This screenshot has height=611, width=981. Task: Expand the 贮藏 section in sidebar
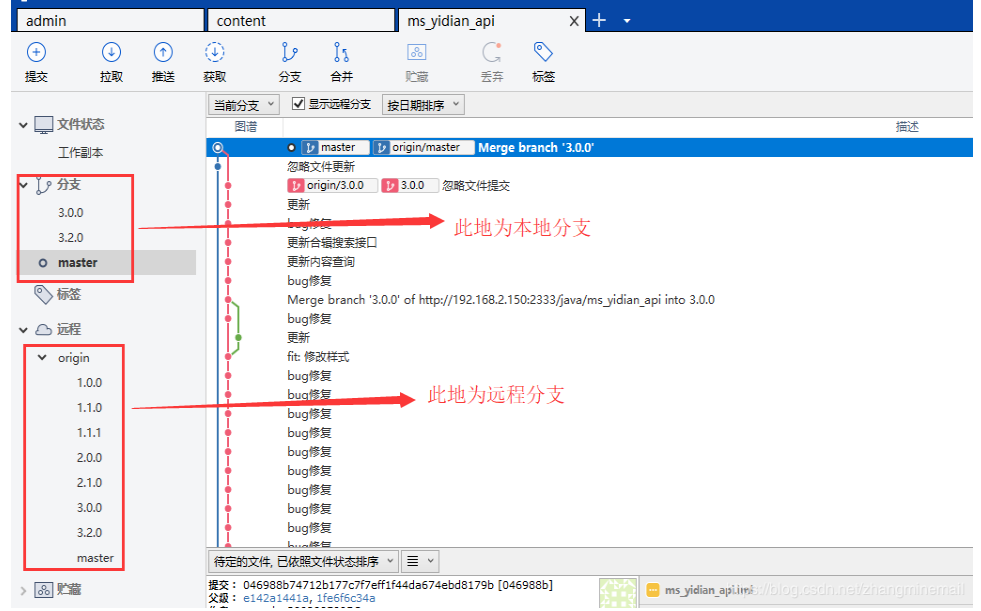24,590
